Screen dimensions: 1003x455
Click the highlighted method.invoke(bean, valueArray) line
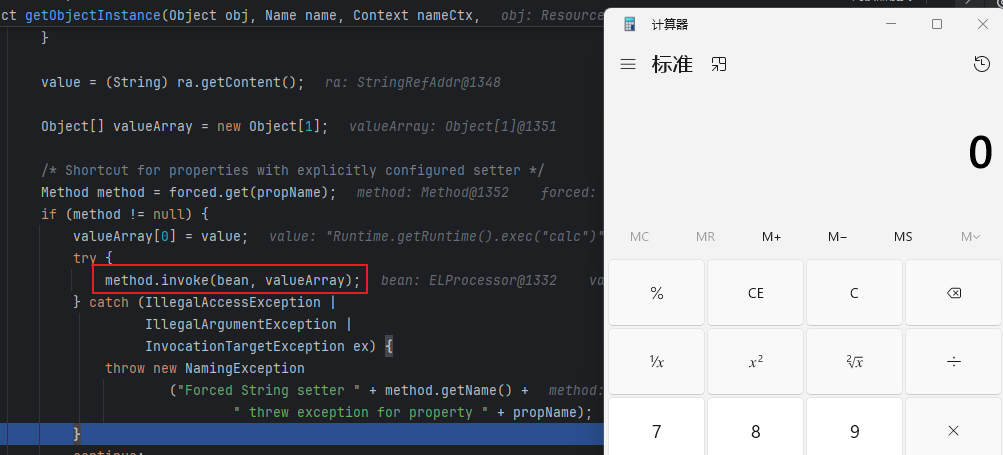point(230,280)
